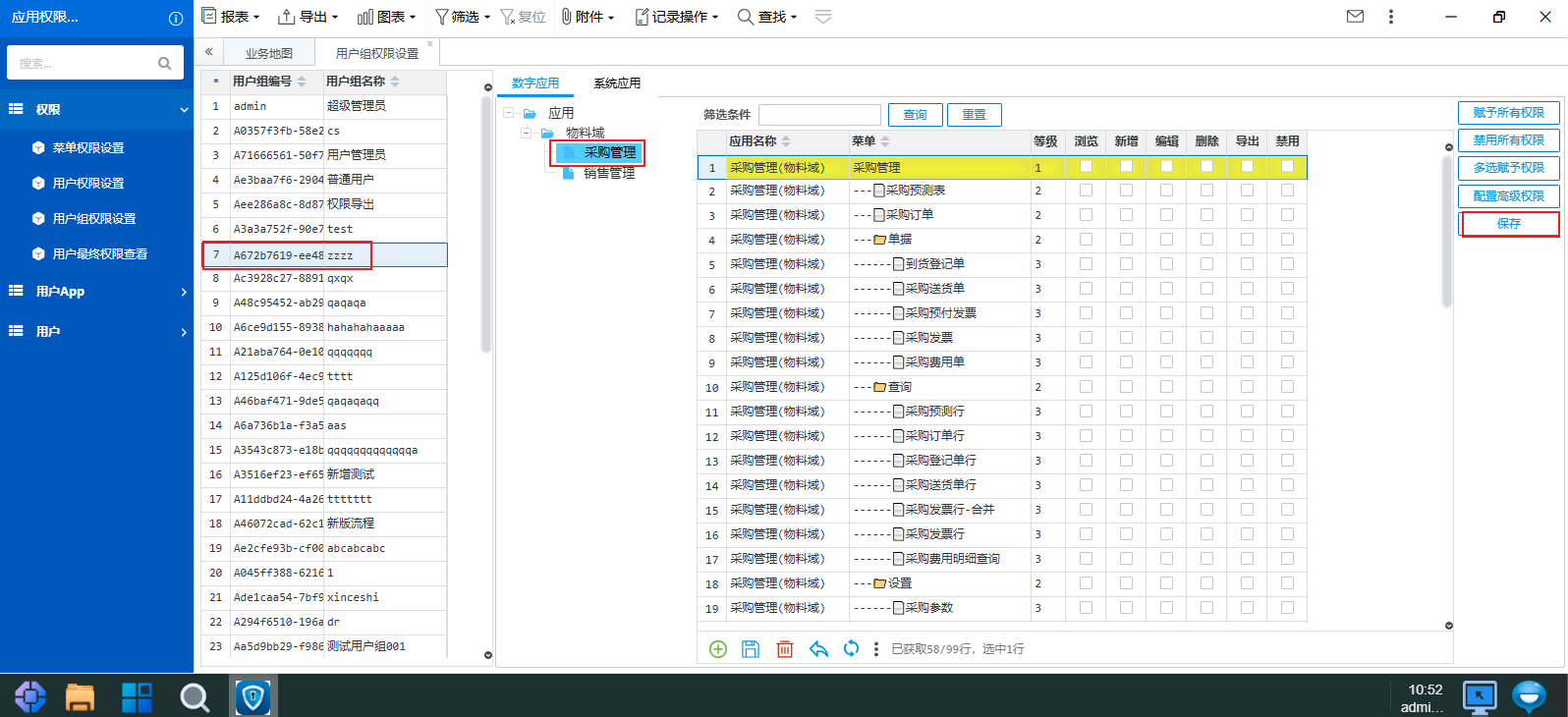Open the 图表 dropdown
This screenshot has height=717, width=1568.
click(x=386, y=17)
